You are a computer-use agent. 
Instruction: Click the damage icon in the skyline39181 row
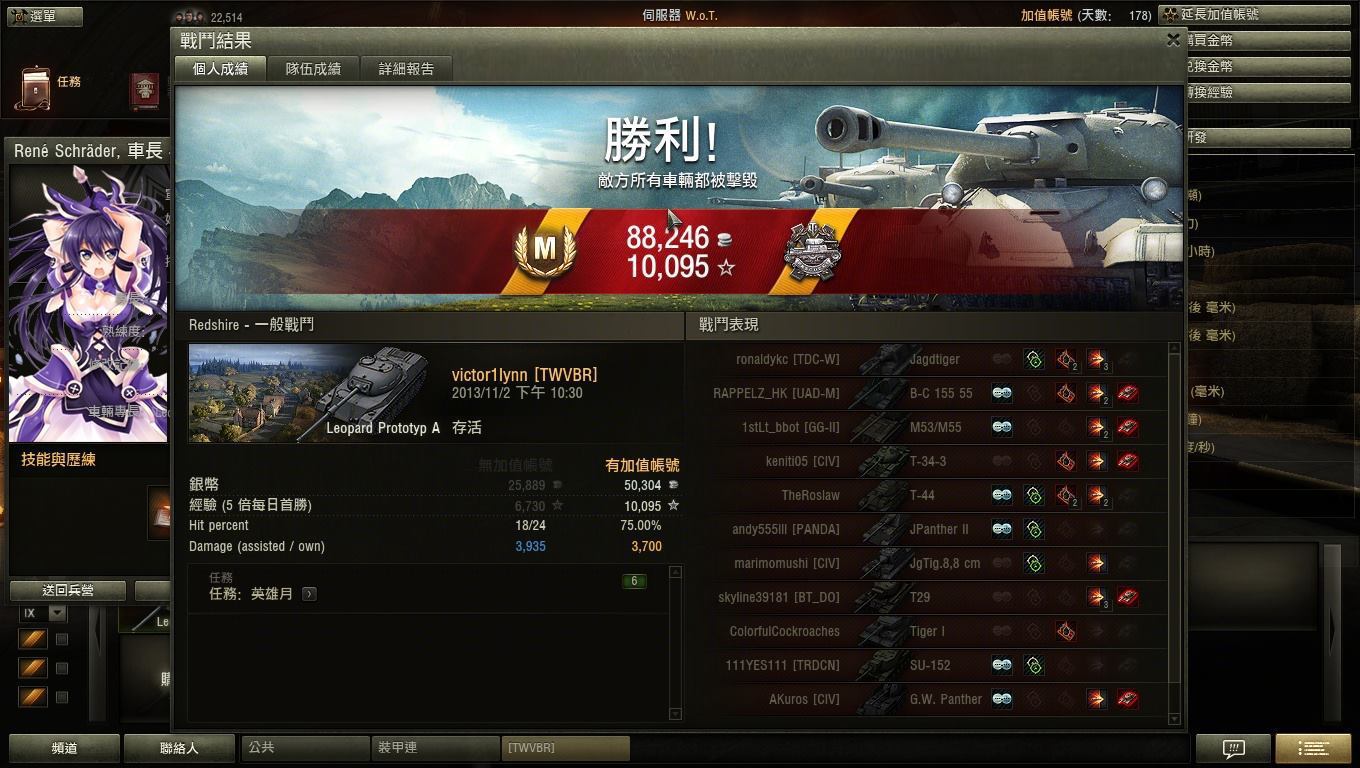click(x=1097, y=597)
